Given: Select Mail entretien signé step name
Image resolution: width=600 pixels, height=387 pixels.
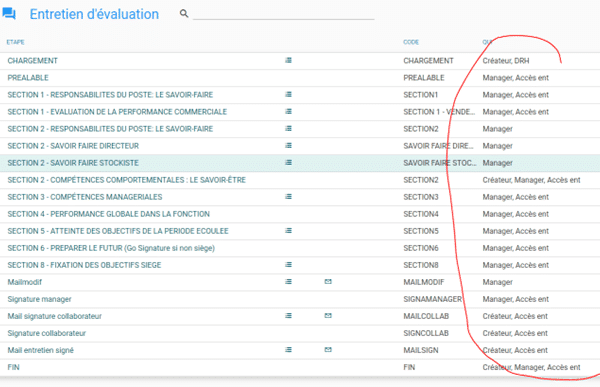Looking at the screenshot, I should 41,350.
